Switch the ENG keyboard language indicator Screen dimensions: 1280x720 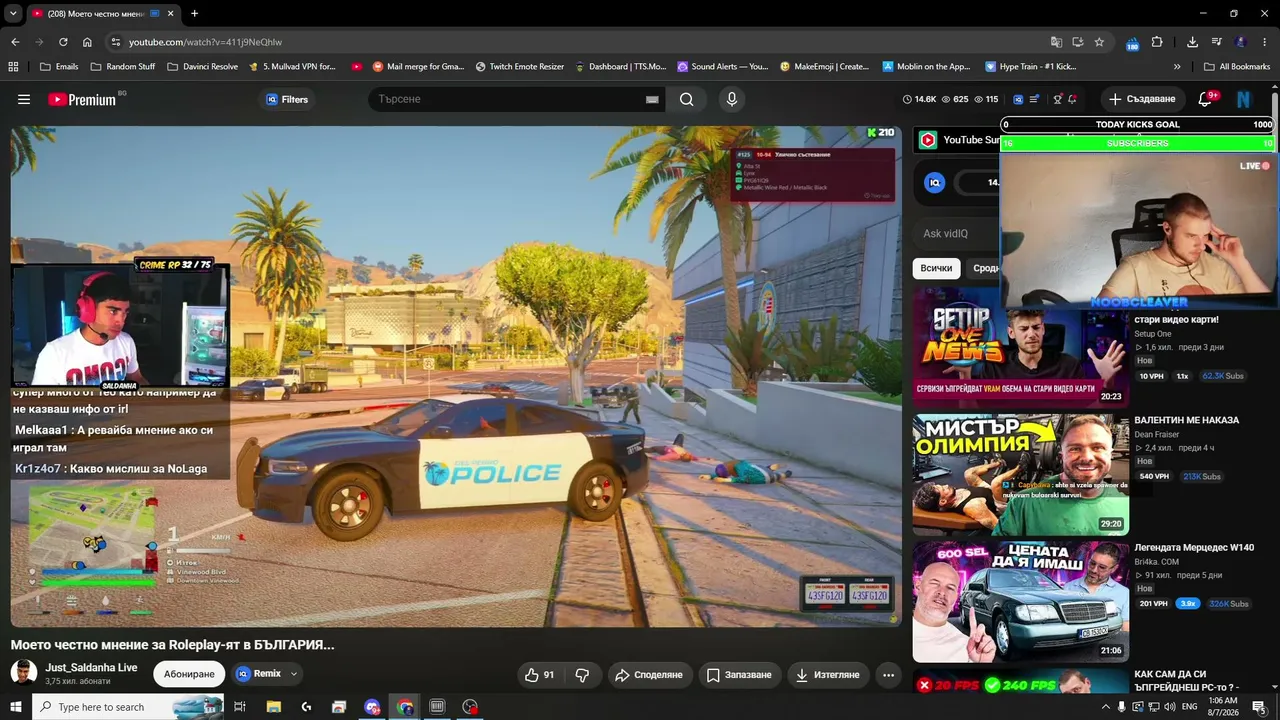(x=1191, y=707)
